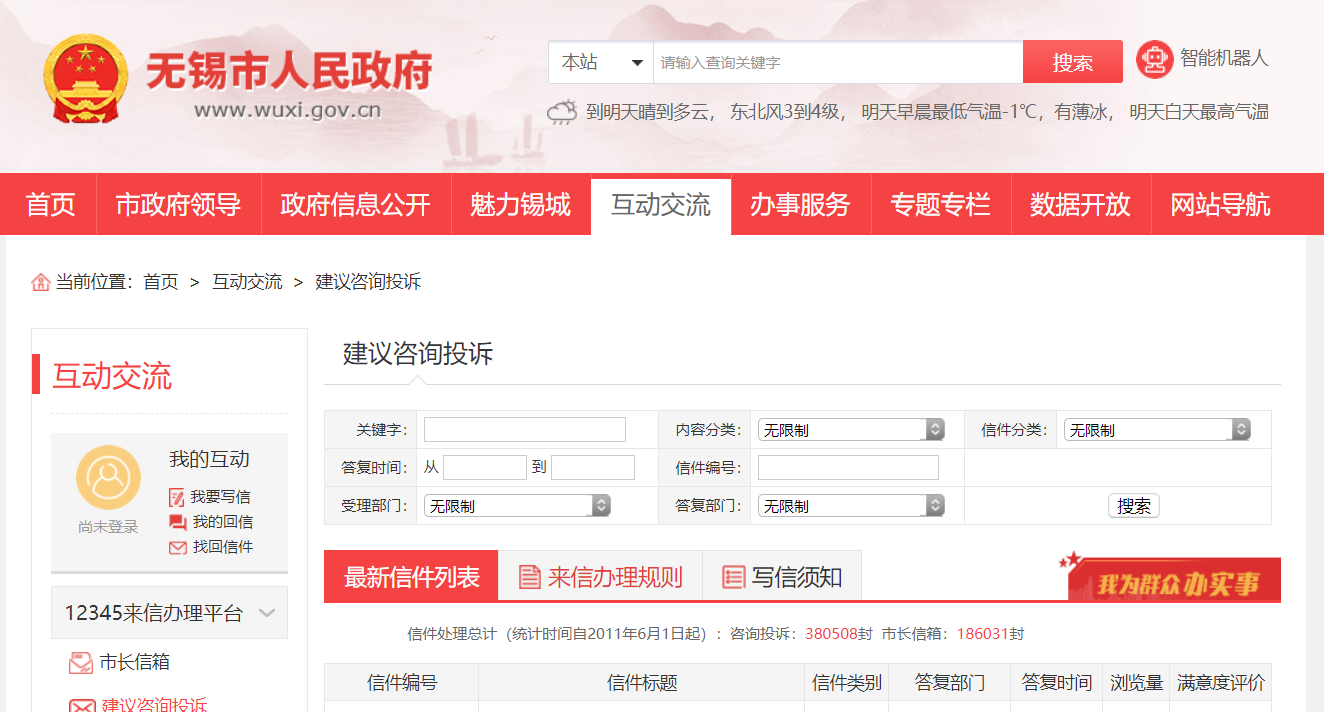1324x712 pixels.
Task: Open the 办事服务 navigation menu
Action: point(800,205)
